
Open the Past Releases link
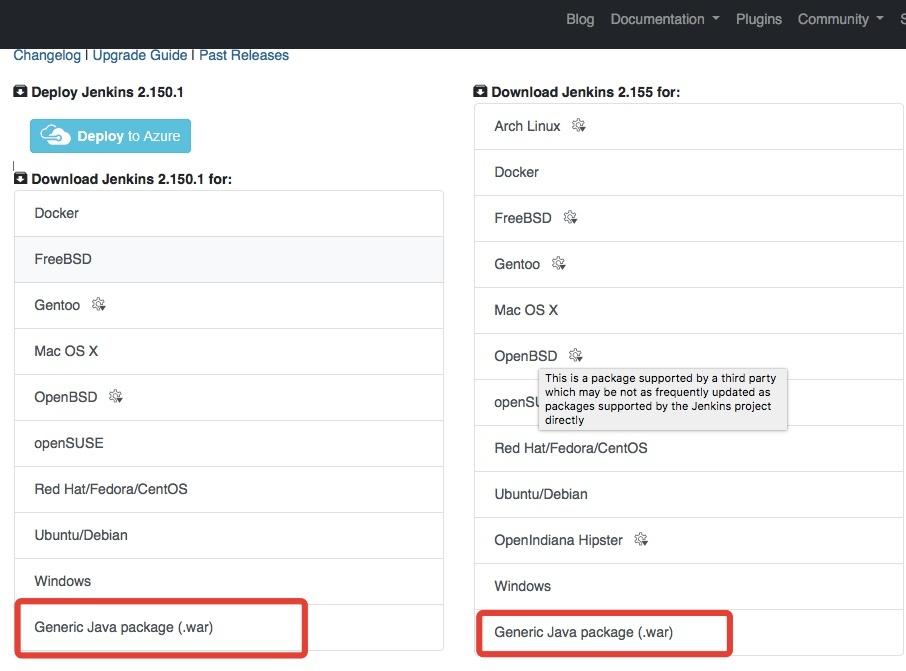[244, 55]
